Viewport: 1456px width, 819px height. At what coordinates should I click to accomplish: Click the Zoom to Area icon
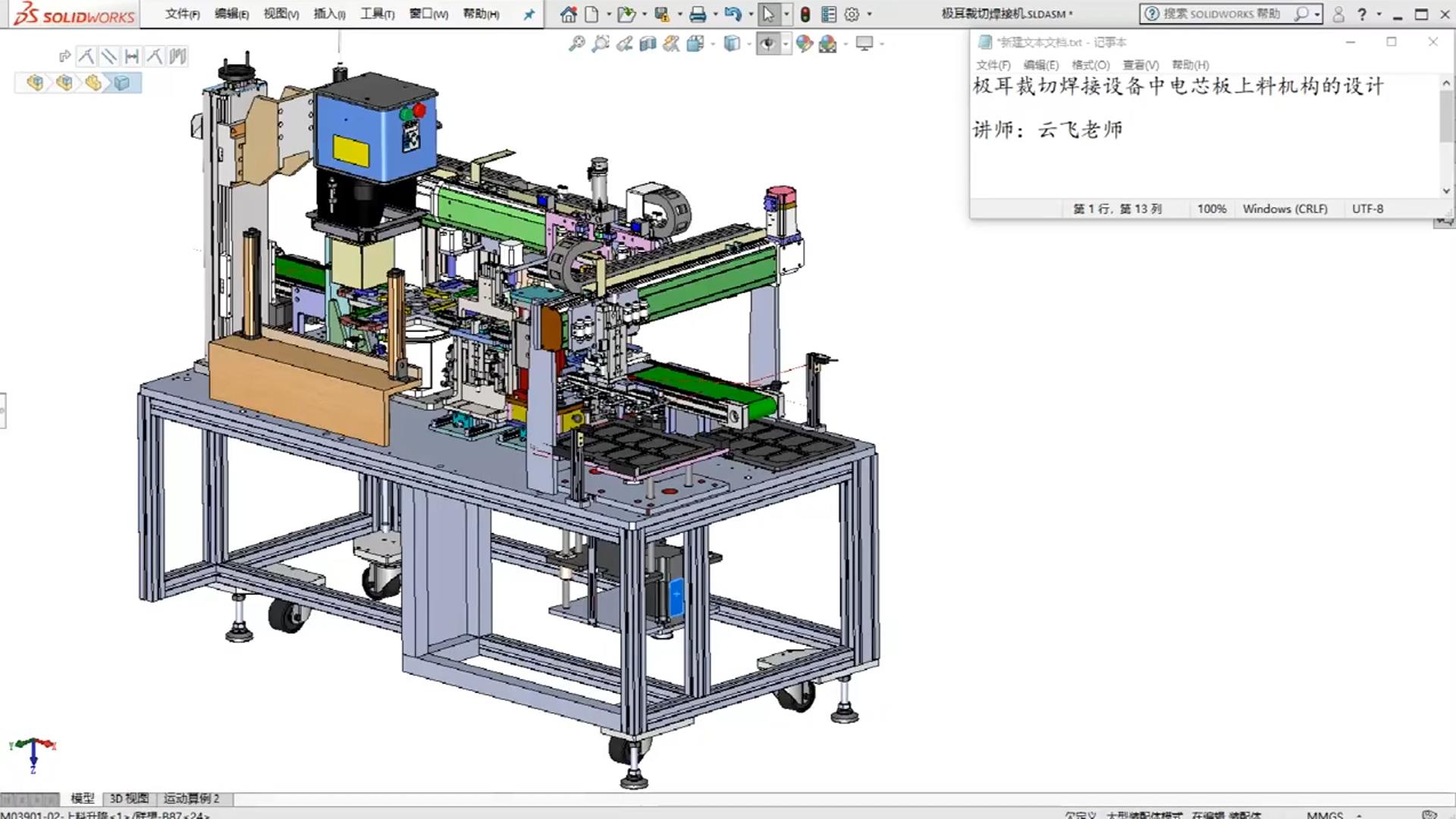click(601, 43)
